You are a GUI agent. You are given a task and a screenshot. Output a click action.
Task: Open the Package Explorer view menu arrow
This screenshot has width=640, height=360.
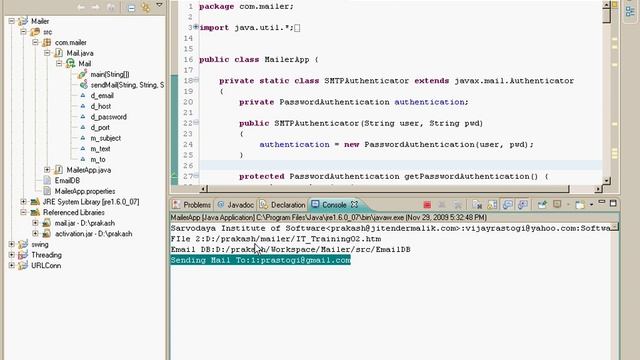tap(159, 5)
